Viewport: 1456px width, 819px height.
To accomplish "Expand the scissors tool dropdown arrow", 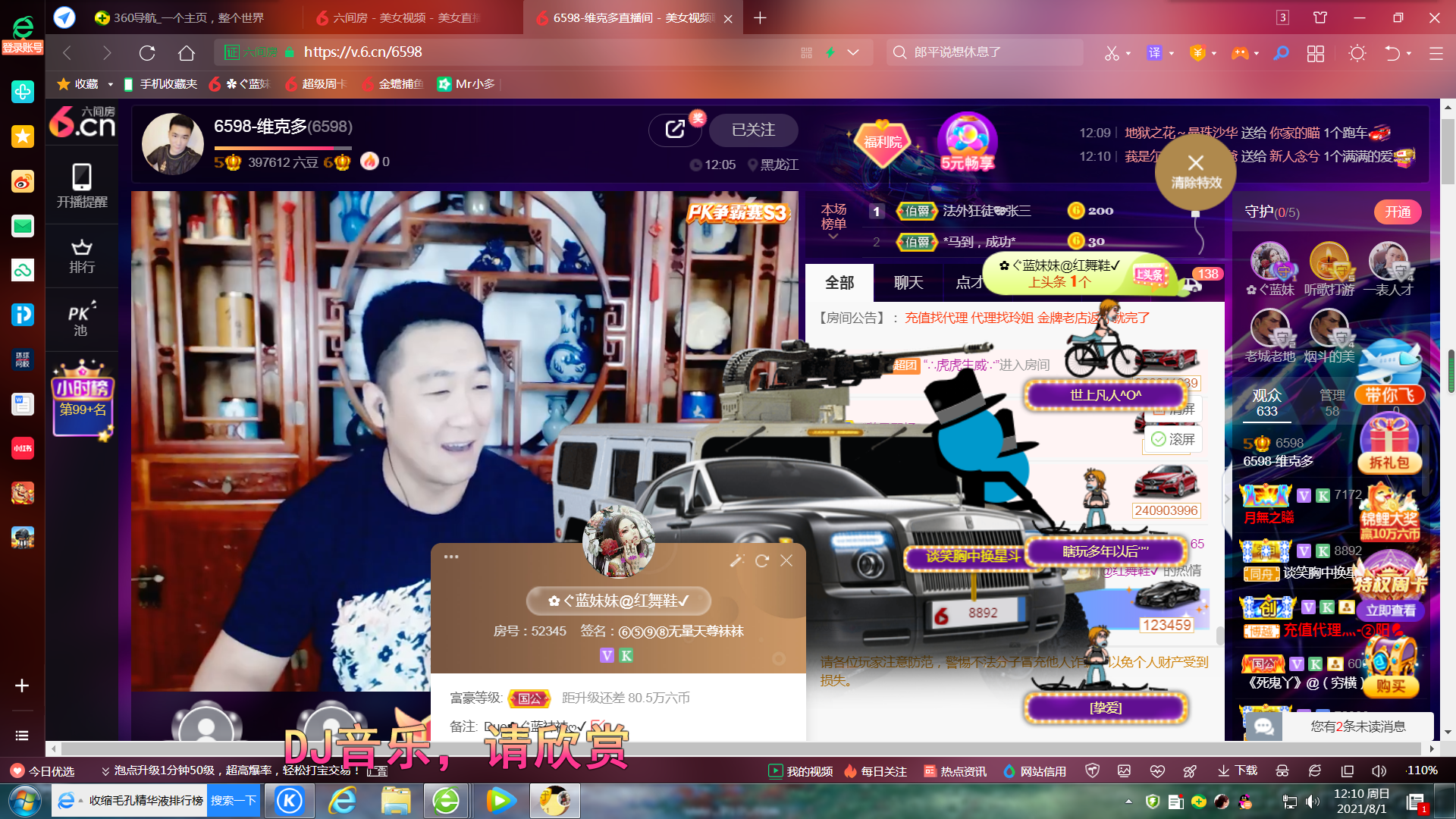I will pyautogui.click(x=1128, y=54).
